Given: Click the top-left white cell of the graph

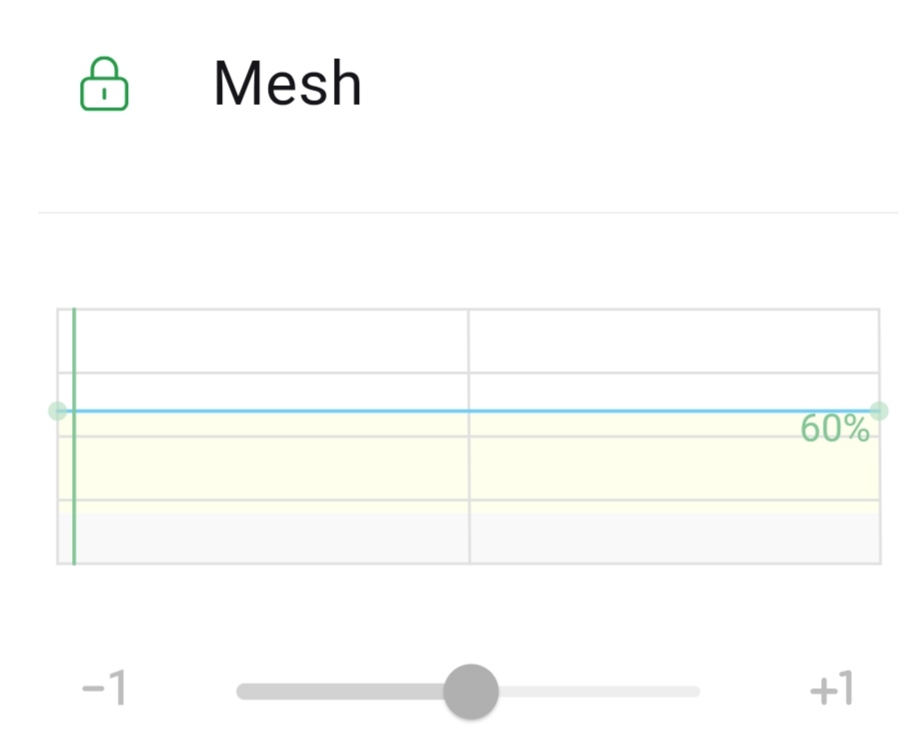Looking at the screenshot, I should (x=270, y=341).
